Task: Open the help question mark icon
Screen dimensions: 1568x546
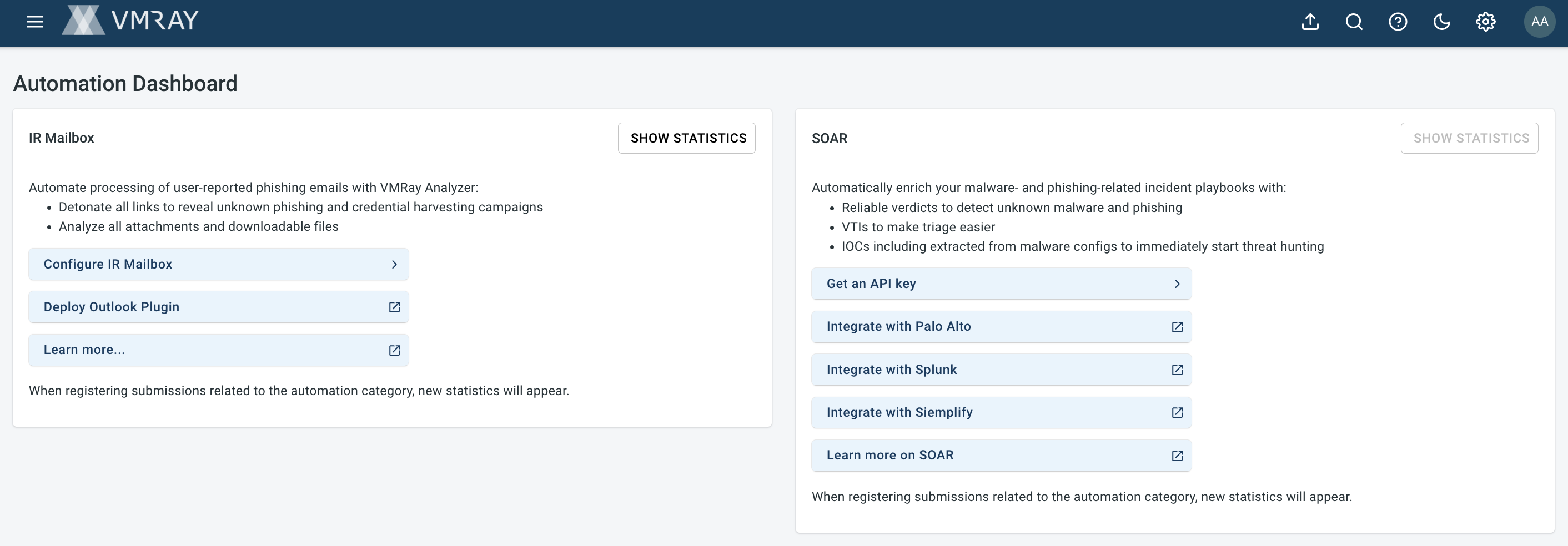Action: coord(1398,22)
